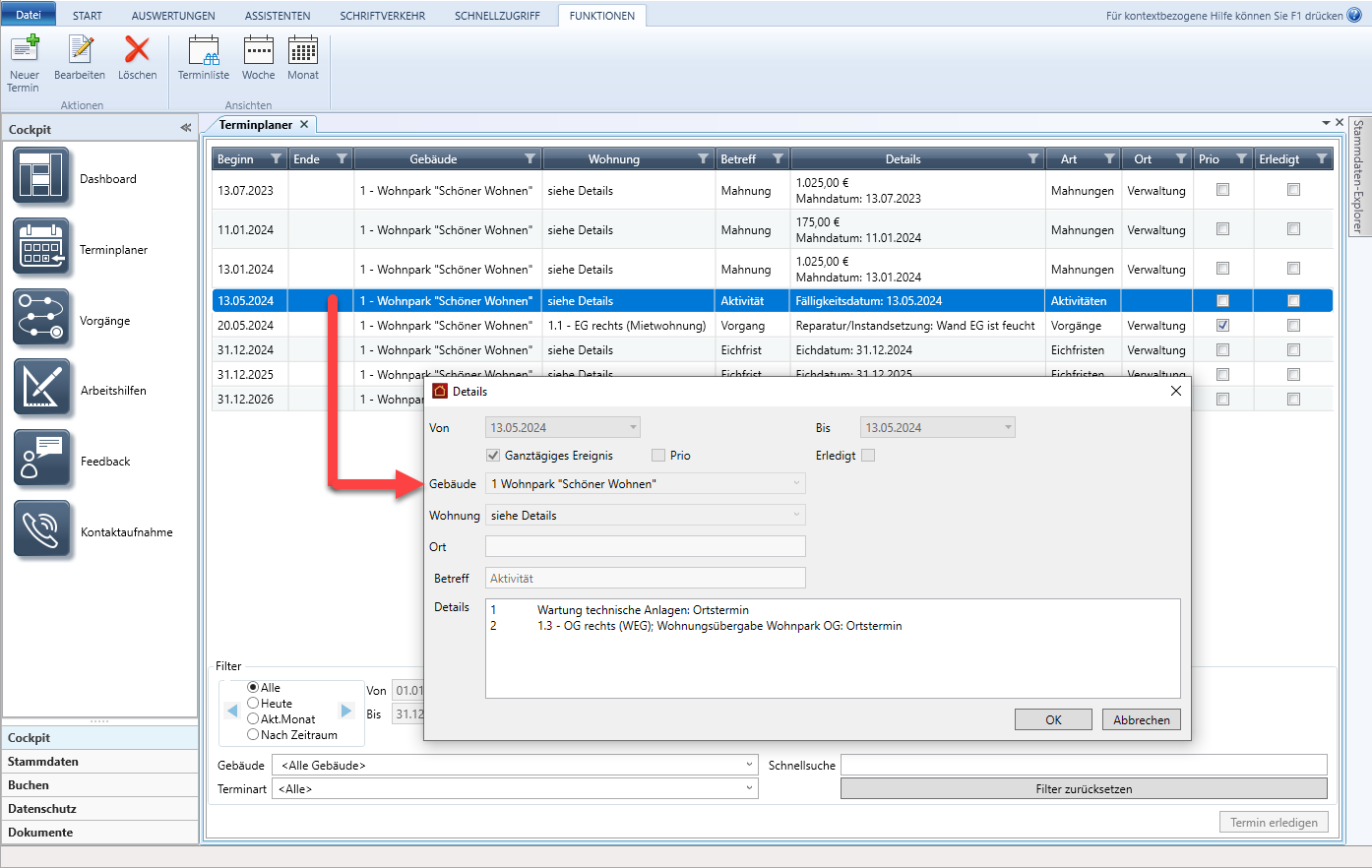Select the Nach Zeitraum radio button

click(253, 735)
